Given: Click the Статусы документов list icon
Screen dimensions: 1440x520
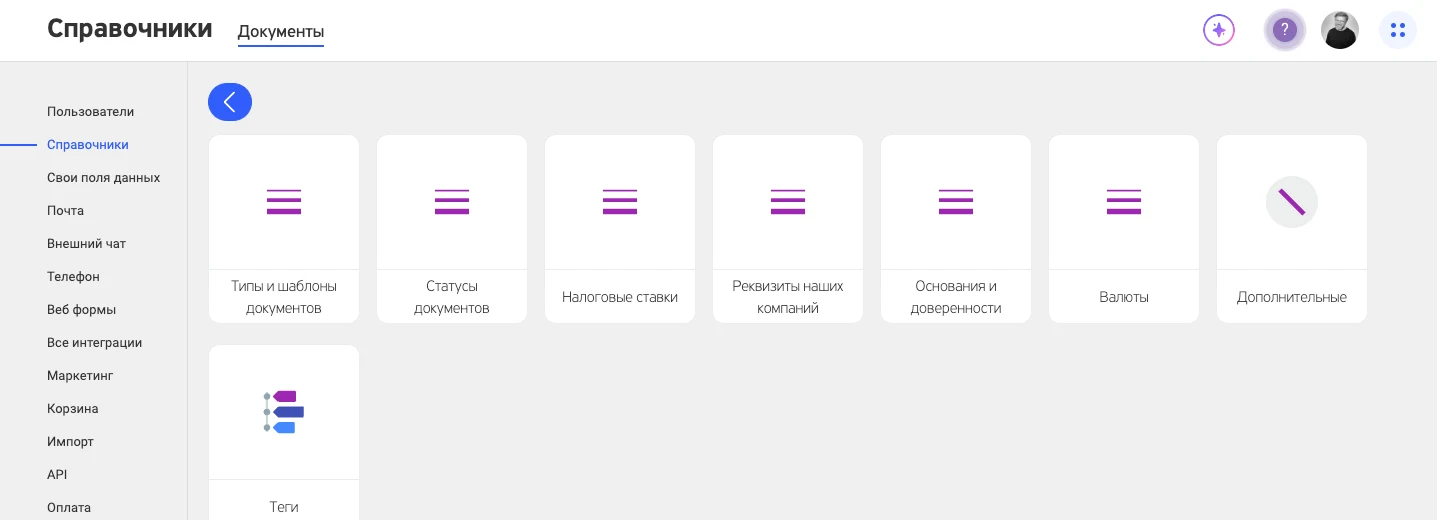Looking at the screenshot, I should [x=452, y=202].
